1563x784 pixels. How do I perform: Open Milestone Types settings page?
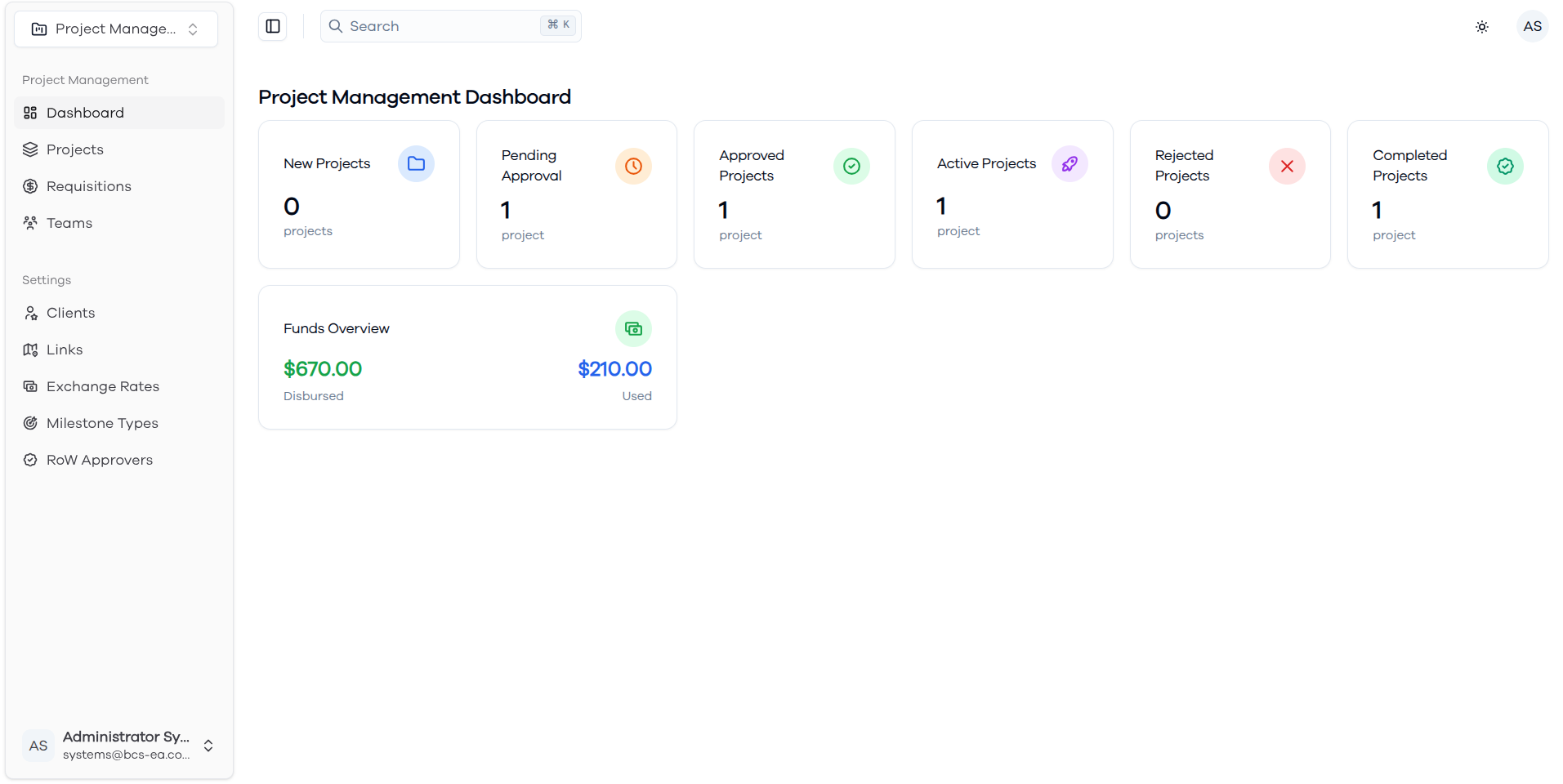point(119,423)
